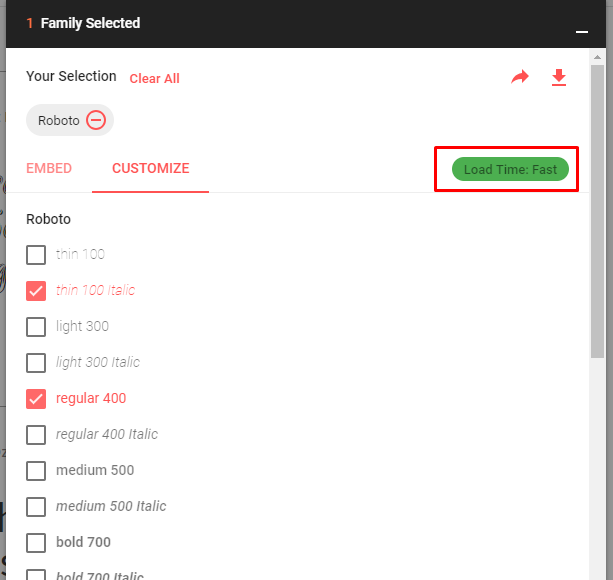Image resolution: width=613 pixels, height=580 pixels.
Task: Minimize the Family Selected drawer
Action: [x=582, y=32]
